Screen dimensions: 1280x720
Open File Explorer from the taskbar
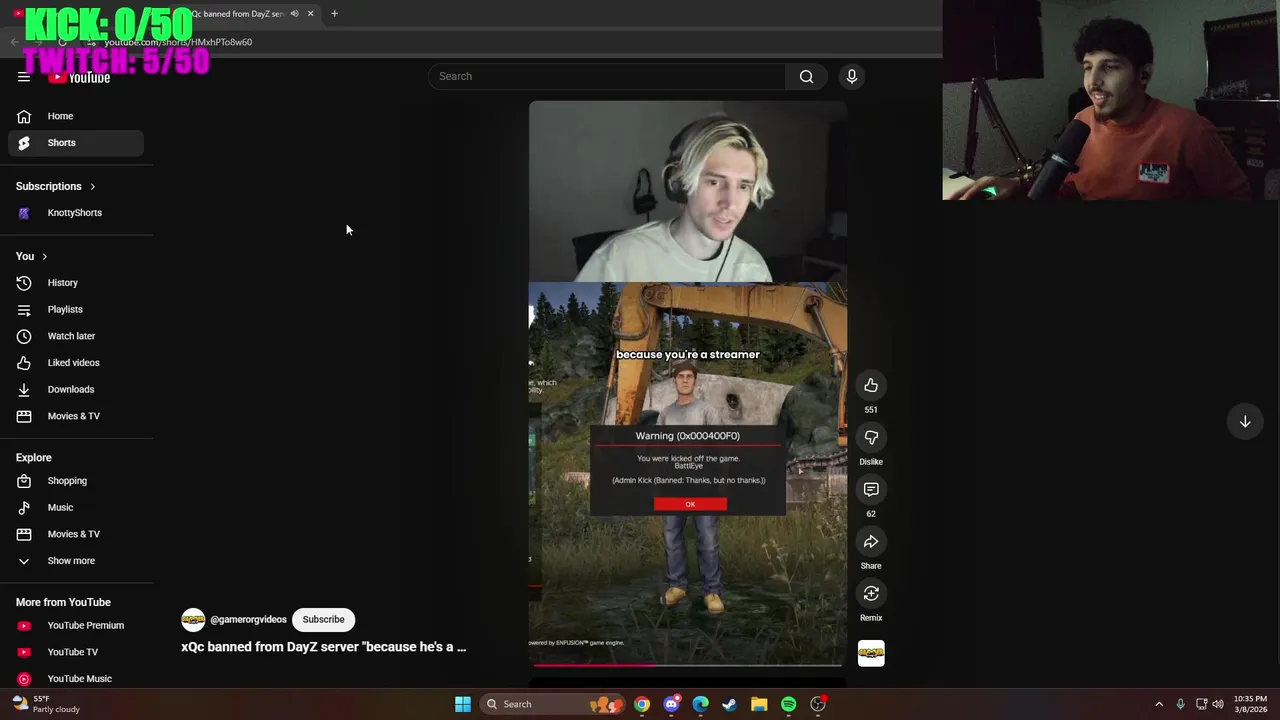pyautogui.click(x=759, y=704)
